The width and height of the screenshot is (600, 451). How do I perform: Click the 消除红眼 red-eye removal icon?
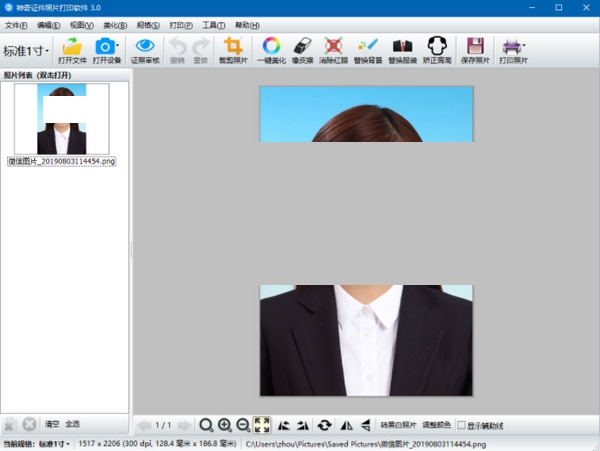334,47
